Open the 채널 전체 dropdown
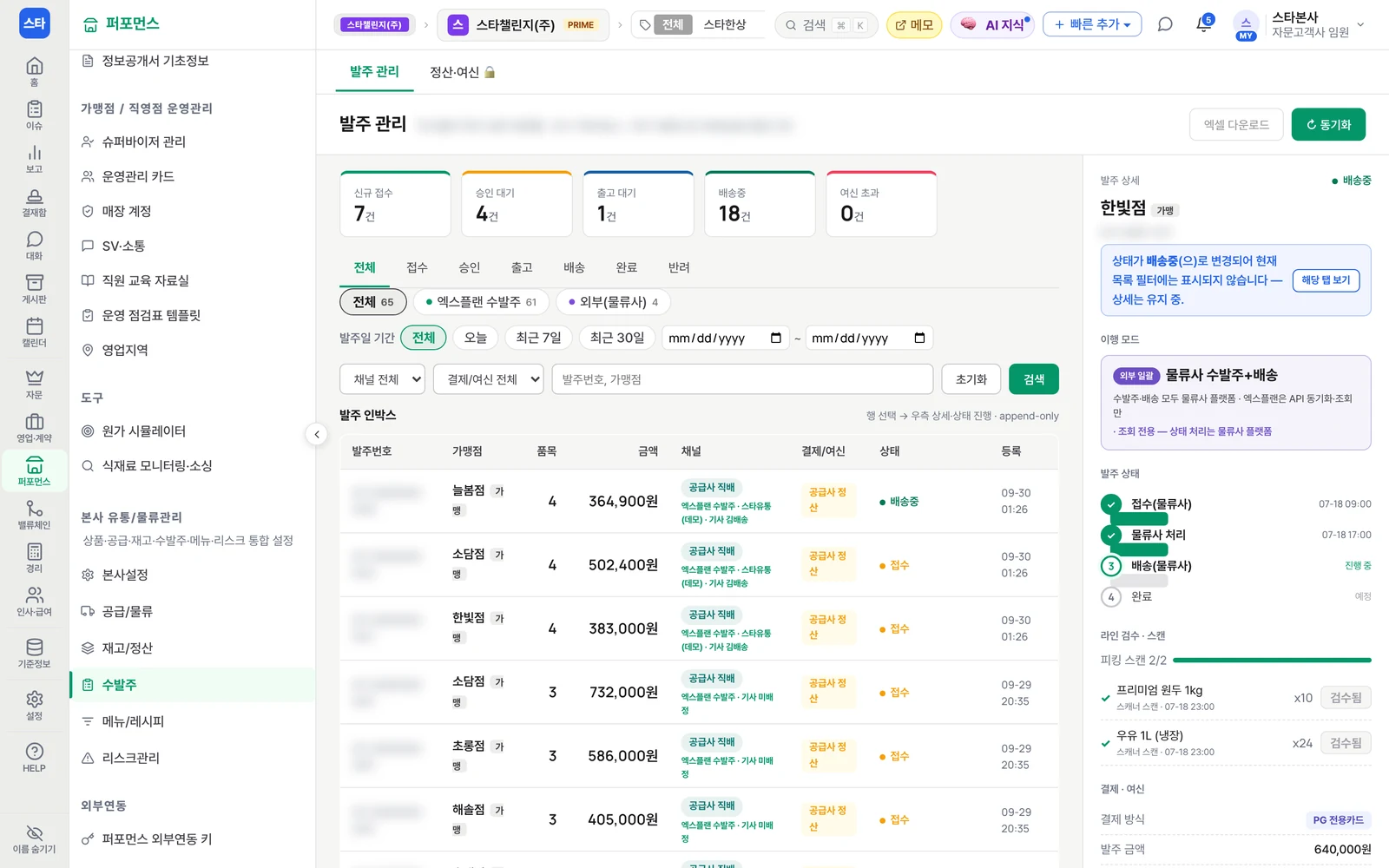Screen dimensions: 1389x868 (382, 379)
